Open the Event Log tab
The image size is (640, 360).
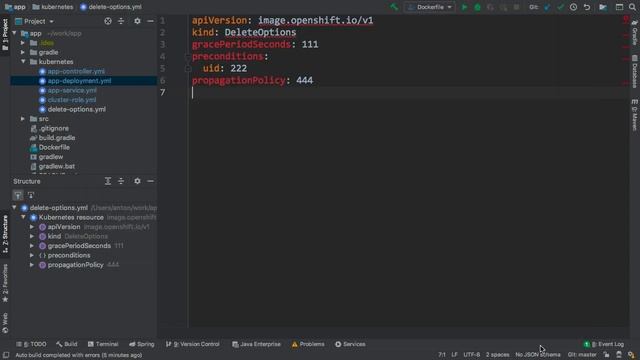pyautogui.click(x=604, y=344)
